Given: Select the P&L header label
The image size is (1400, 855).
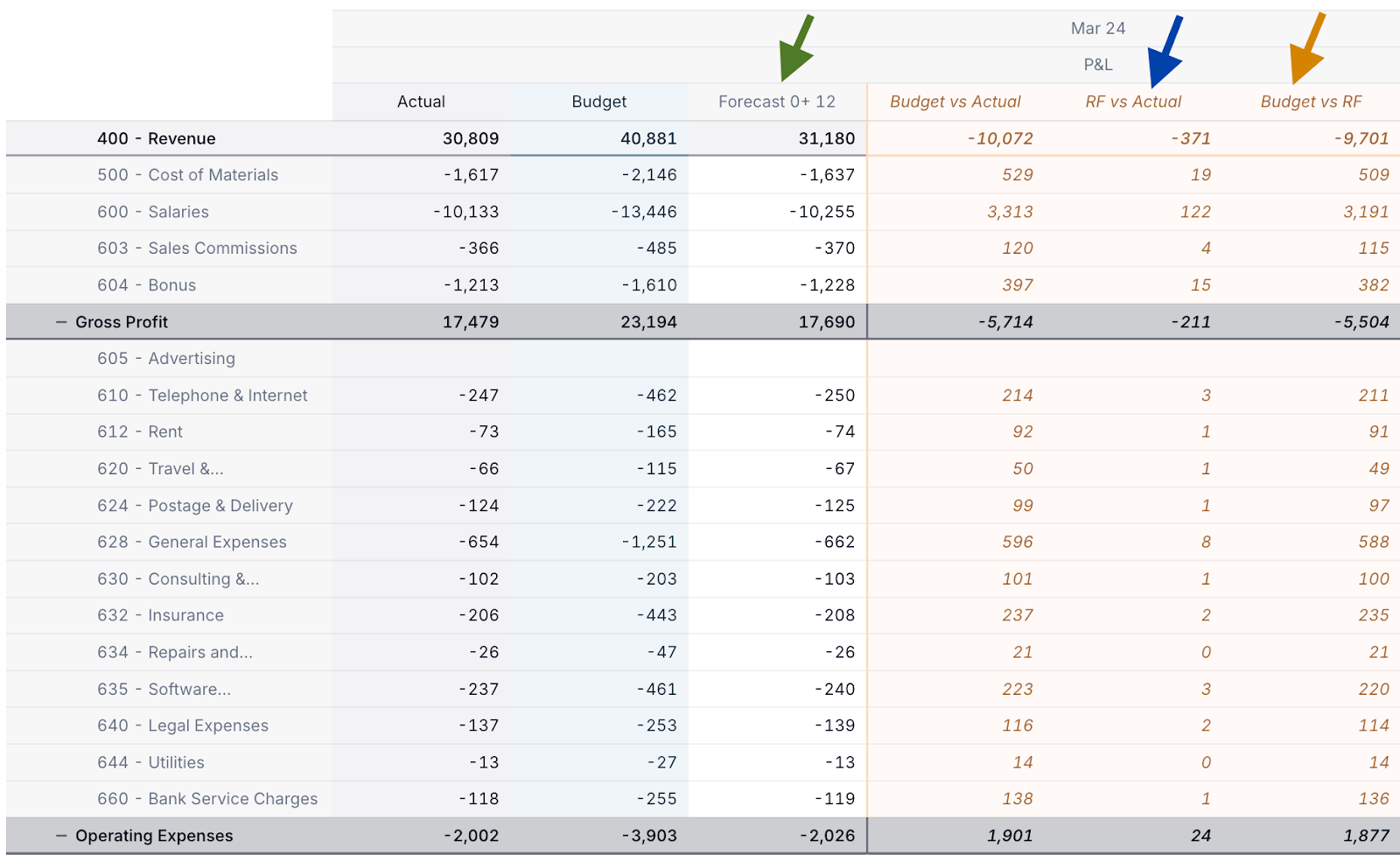Looking at the screenshot, I should pos(1098,65).
